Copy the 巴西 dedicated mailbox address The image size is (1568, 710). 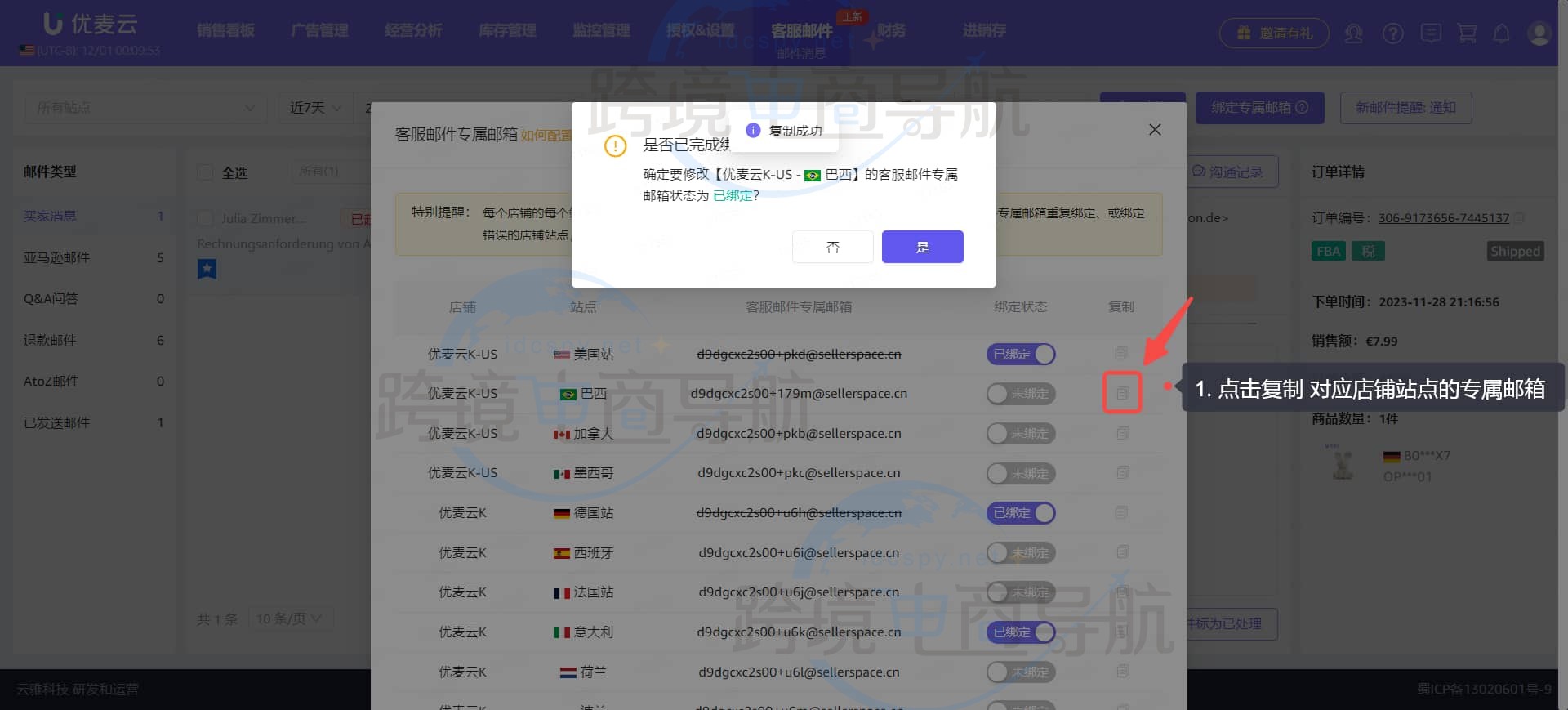[1122, 393]
